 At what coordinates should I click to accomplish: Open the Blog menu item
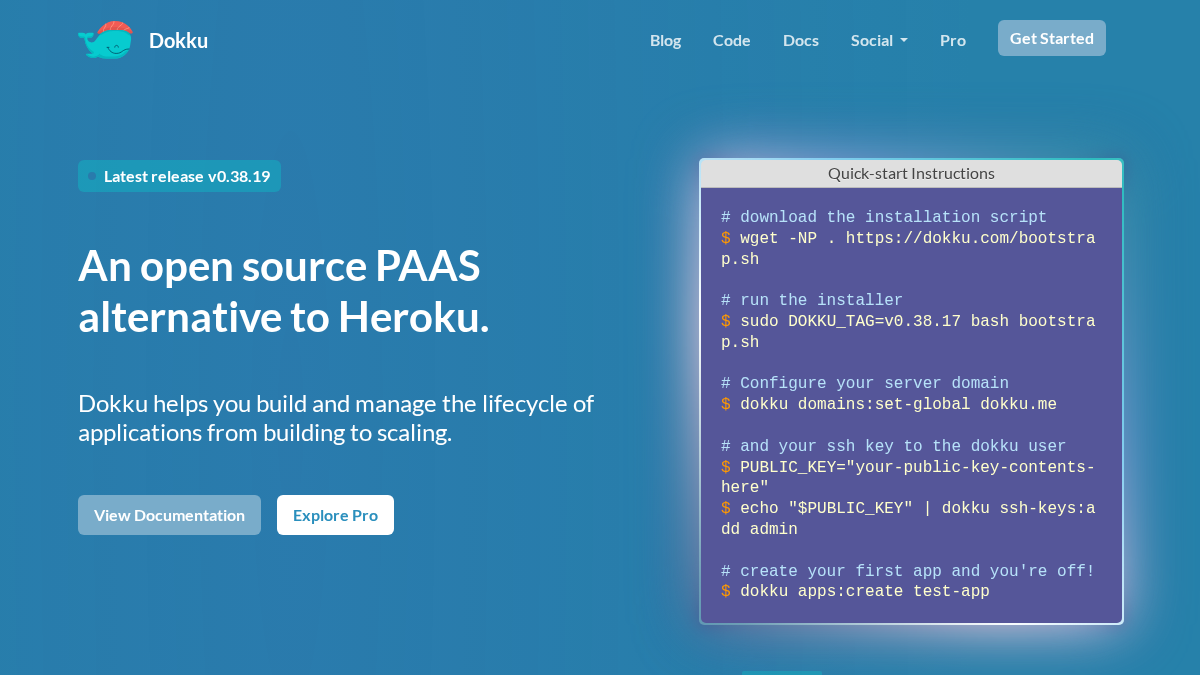coord(665,40)
